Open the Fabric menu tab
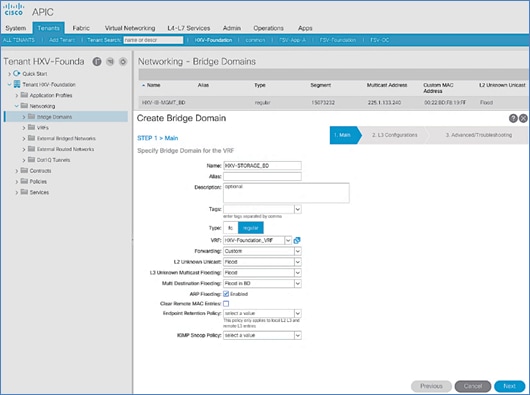 click(x=81, y=28)
